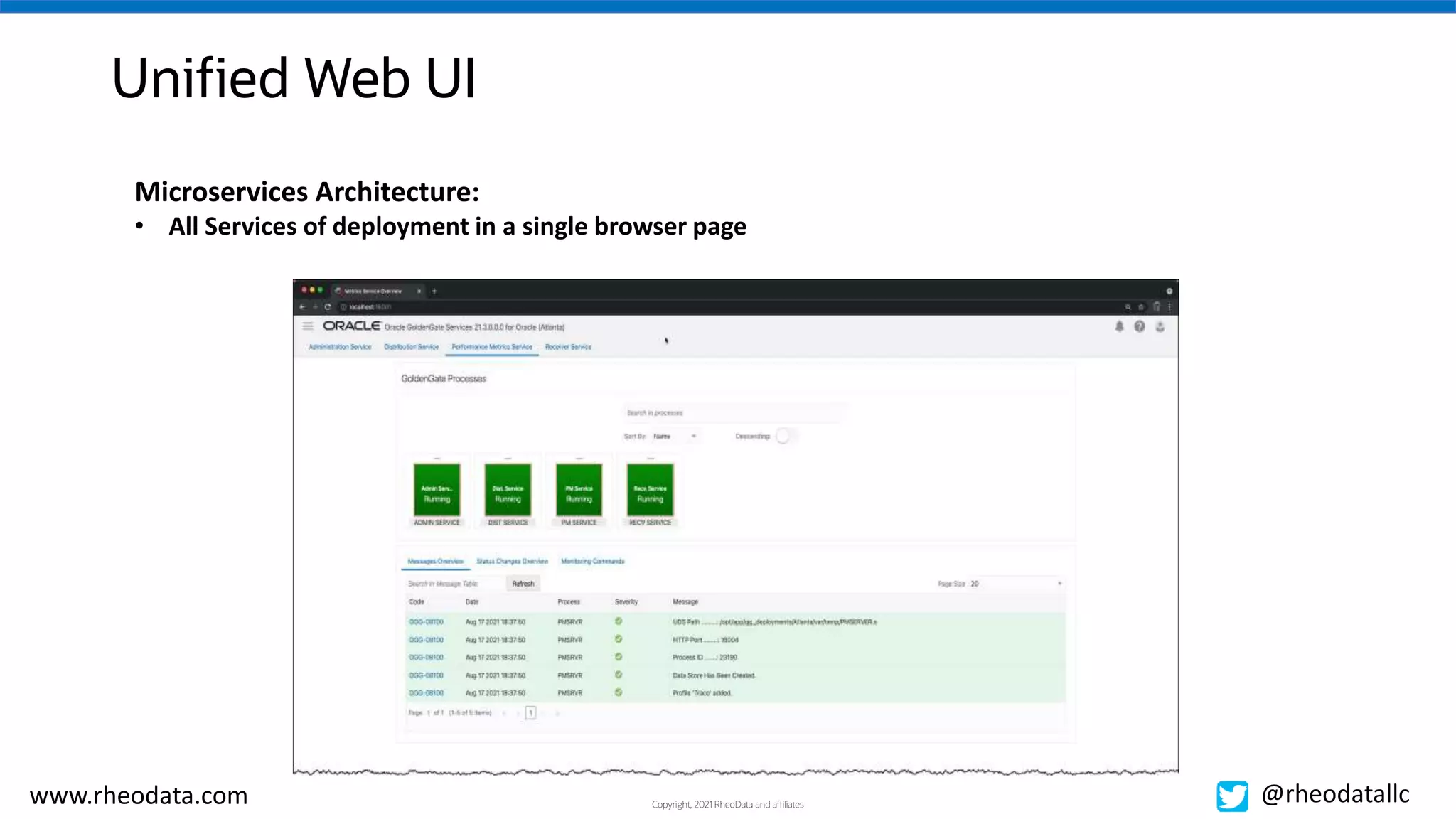
Task: Click severity check icon in UDS Path row
Action: [619, 621]
